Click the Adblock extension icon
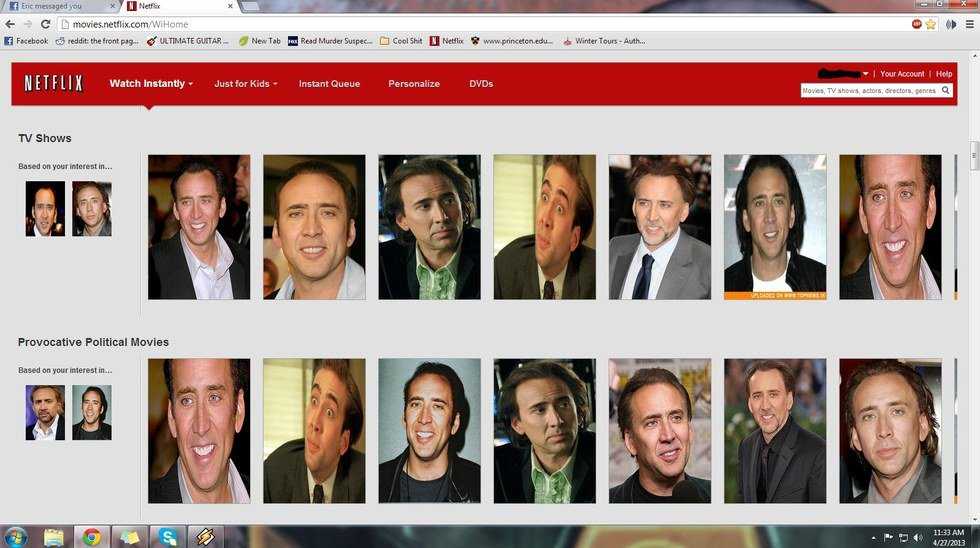This screenshot has height=548, width=980. click(916, 24)
